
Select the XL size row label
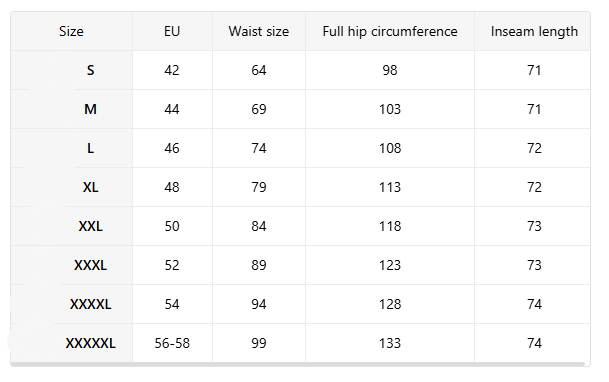pos(90,188)
